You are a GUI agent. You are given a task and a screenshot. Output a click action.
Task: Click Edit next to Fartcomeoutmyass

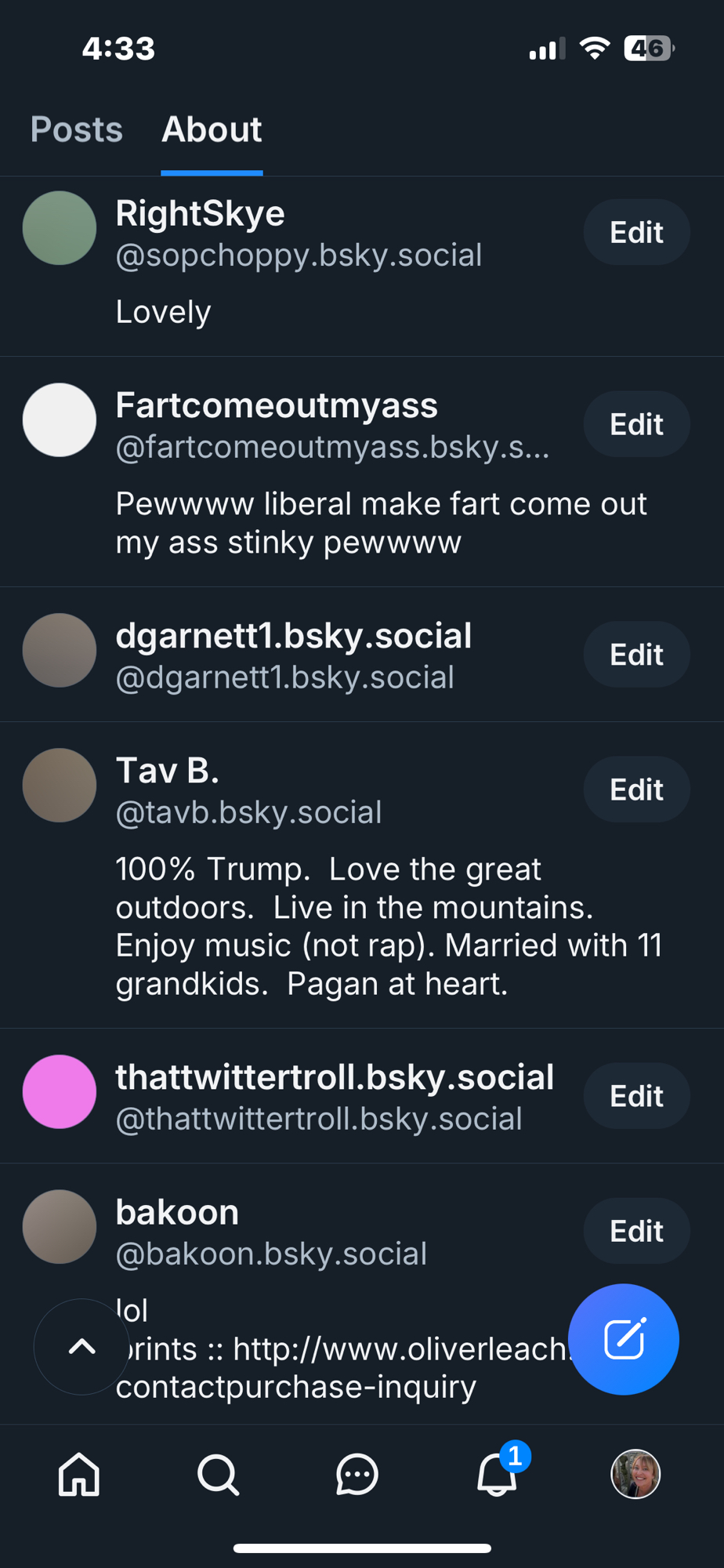click(x=636, y=424)
